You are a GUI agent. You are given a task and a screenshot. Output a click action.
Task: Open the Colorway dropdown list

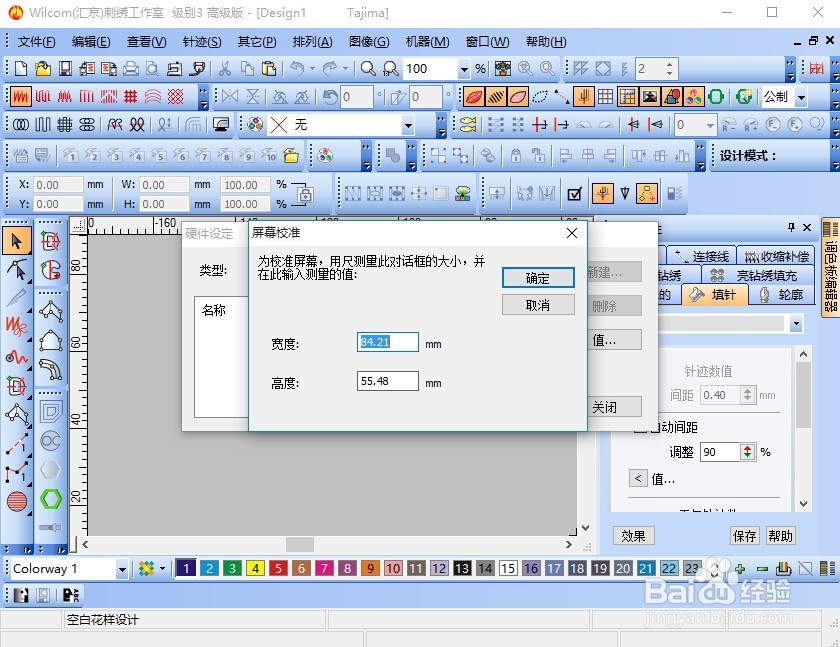click(120, 568)
